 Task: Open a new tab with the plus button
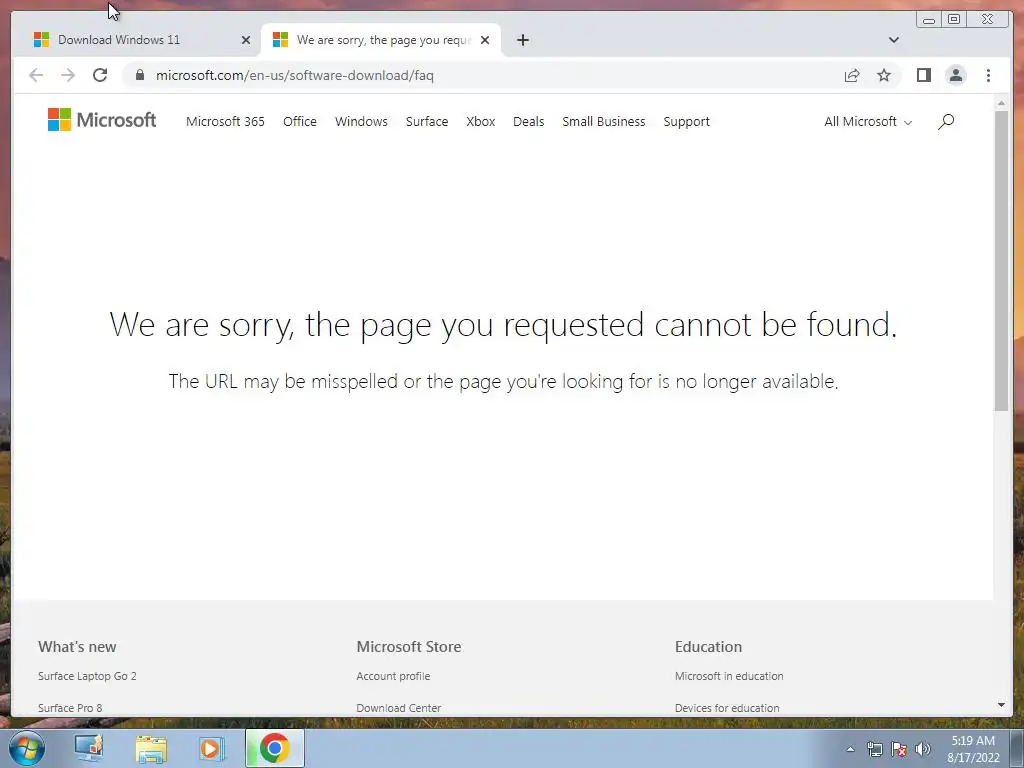[522, 40]
